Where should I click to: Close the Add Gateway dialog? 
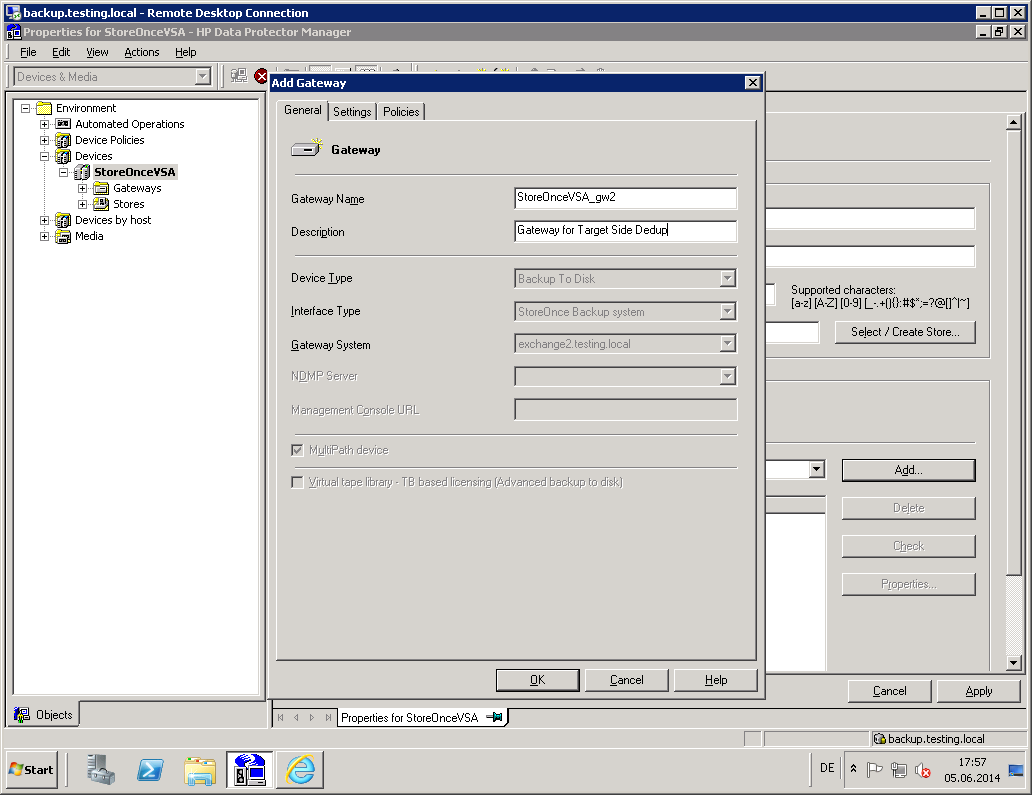[x=752, y=82]
